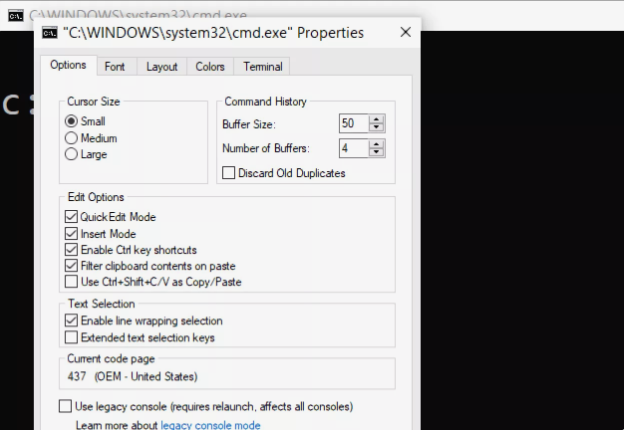
Task: Close the Properties dialog
Action: (x=406, y=32)
